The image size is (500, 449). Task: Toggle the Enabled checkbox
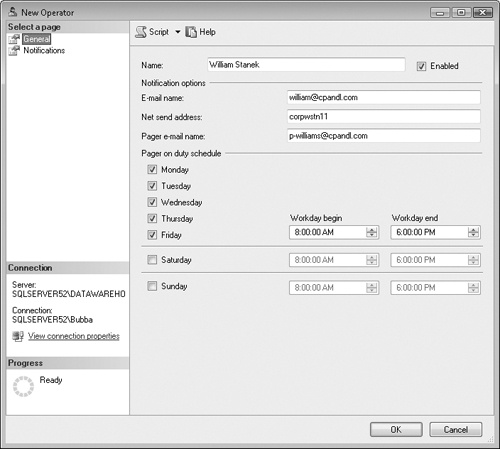click(421, 66)
